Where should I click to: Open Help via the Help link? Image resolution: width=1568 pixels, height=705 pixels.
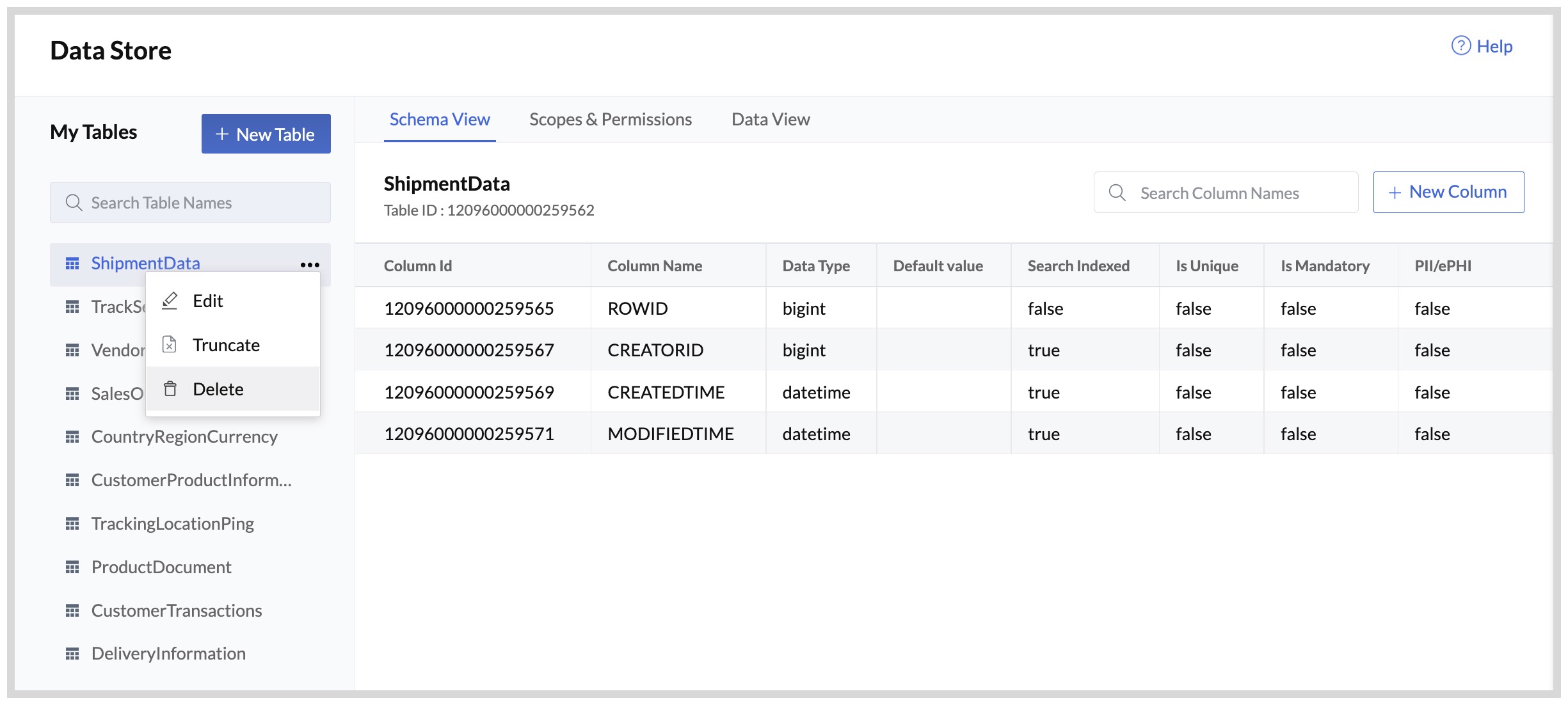(1494, 45)
